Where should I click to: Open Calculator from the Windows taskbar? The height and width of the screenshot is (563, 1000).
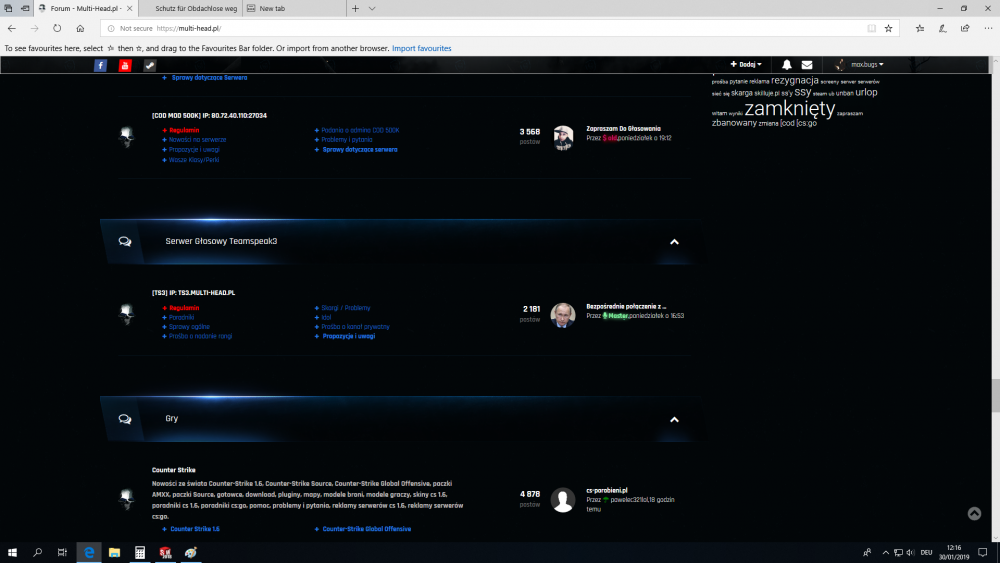(140, 552)
